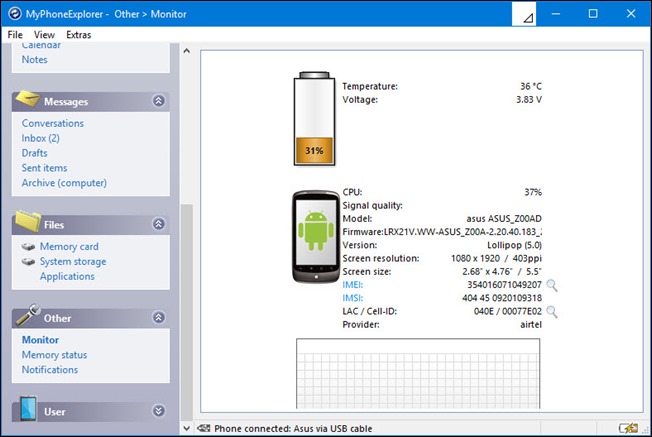Click the sidebar vertical scrollbar thumb
The width and height of the screenshot is (652, 437).
(187, 312)
